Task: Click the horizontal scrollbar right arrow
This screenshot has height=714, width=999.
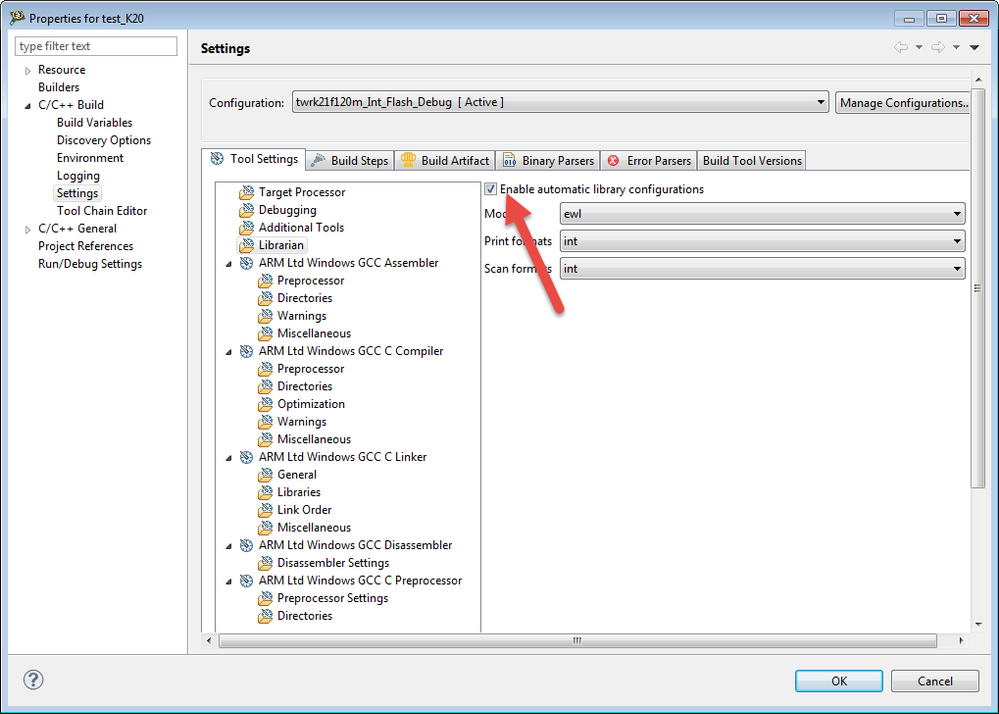Action: click(x=961, y=640)
